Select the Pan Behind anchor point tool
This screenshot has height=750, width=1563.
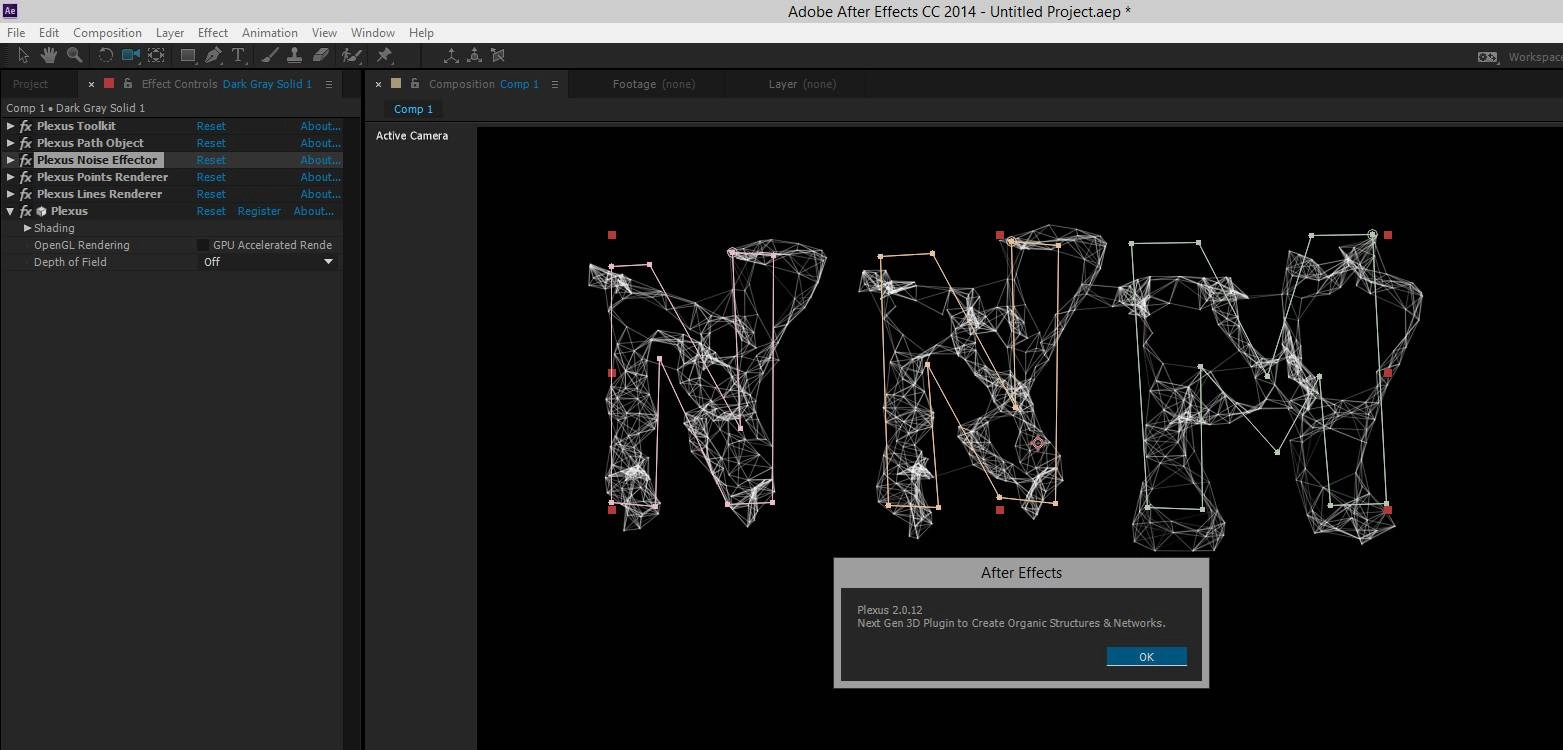pyautogui.click(x=156, y=55)
